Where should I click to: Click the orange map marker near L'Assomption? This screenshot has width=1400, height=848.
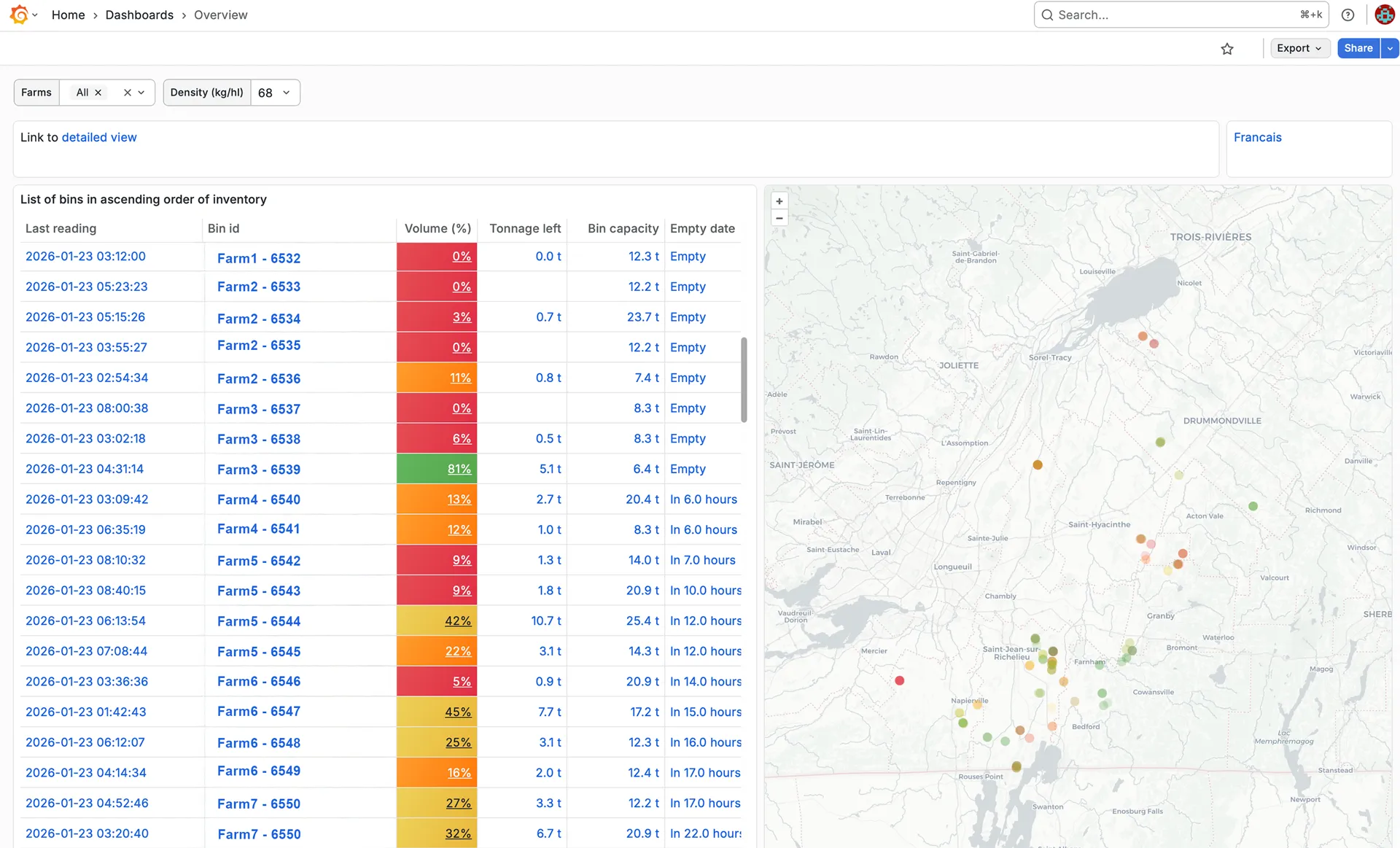click(x=1038, y=464)
